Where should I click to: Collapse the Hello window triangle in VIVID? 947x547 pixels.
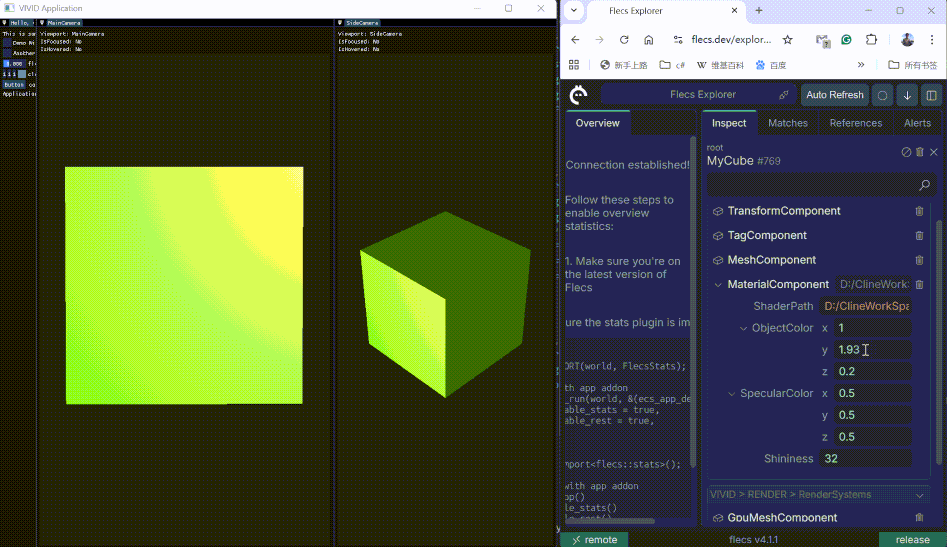(x=4, y=23)
